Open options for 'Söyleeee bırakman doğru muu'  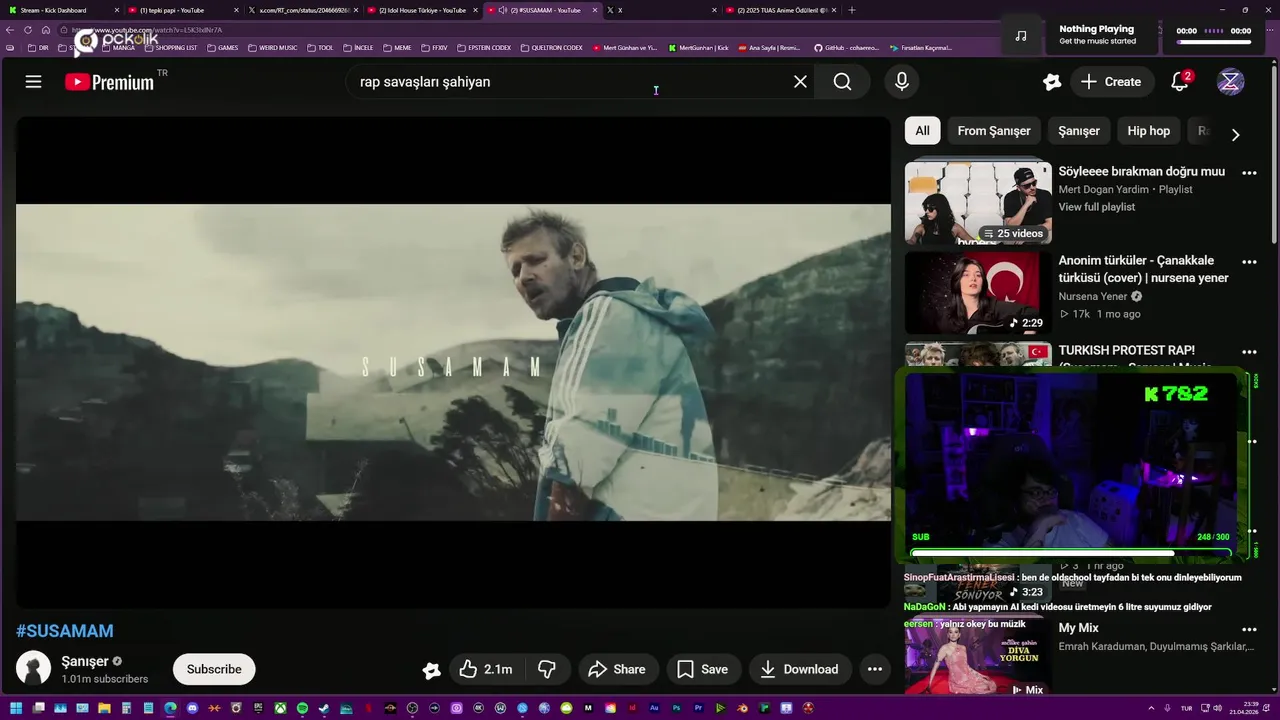pos(1249,173)
